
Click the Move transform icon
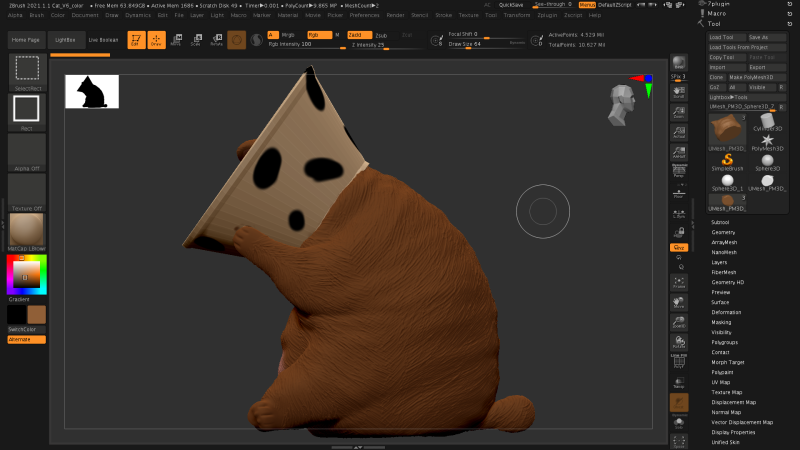[x=176, y=39]
